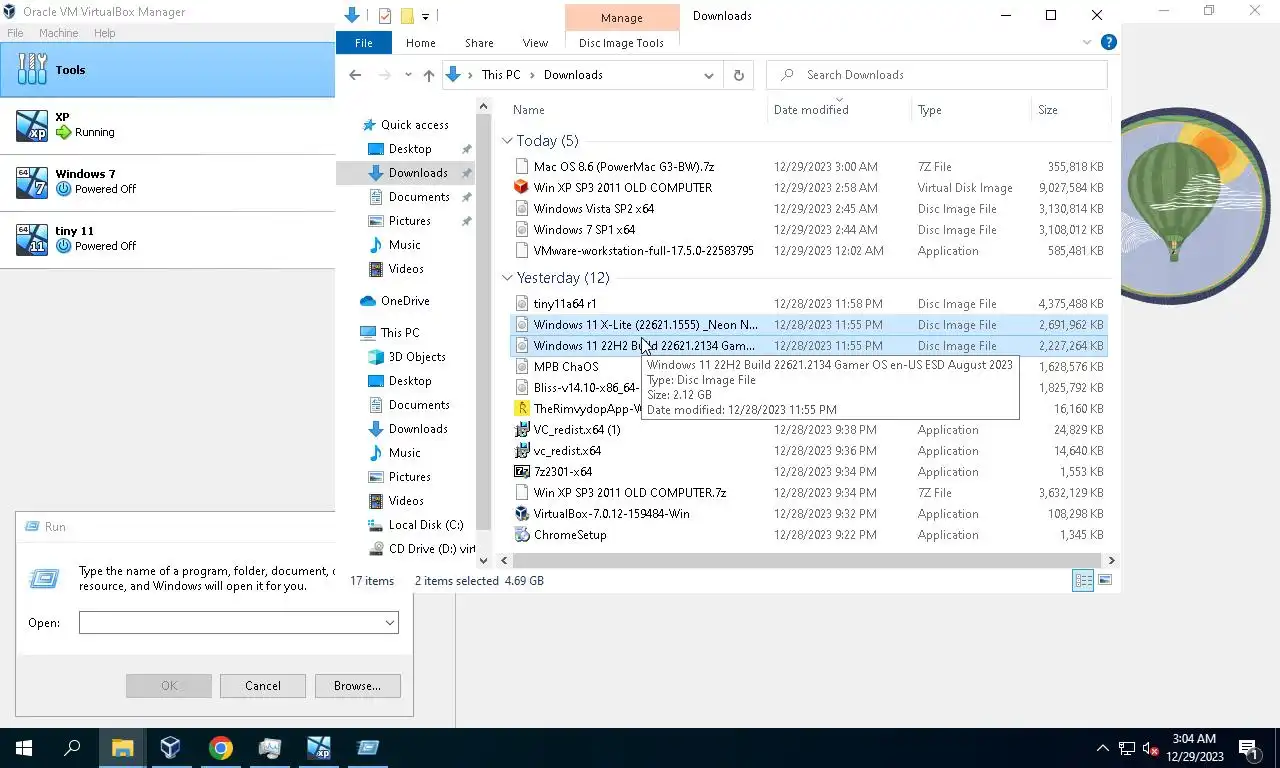Click the Run dialog Open text field
Screen dimensions: 1280x768
tap(231, 623)
